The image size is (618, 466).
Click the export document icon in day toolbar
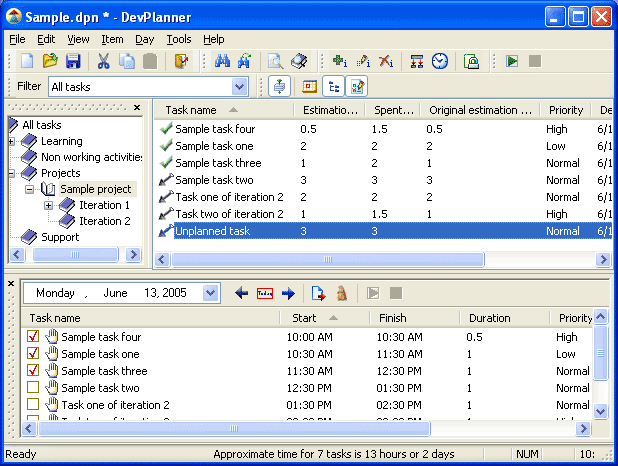[x=318, y=293]
